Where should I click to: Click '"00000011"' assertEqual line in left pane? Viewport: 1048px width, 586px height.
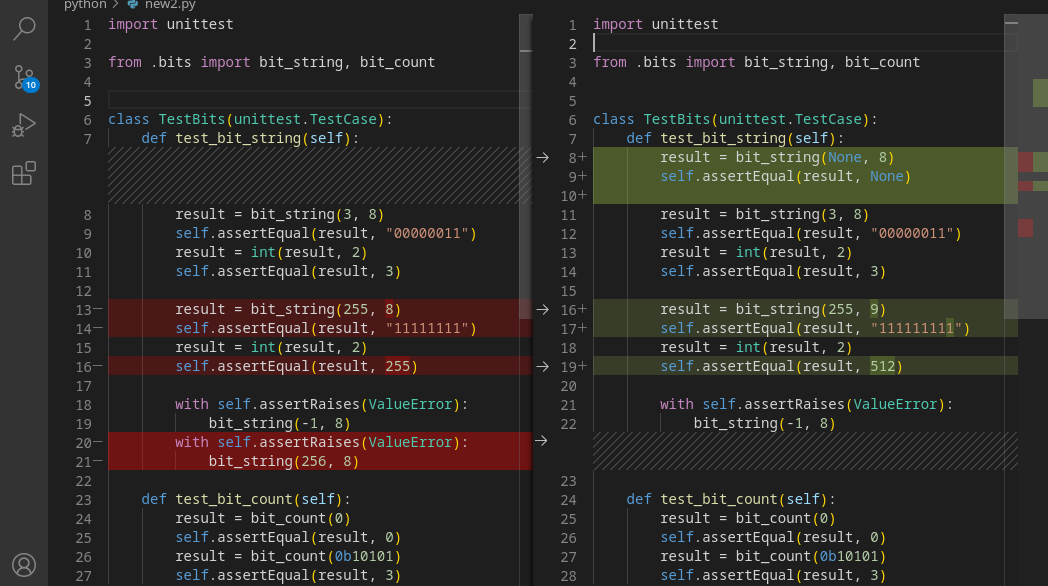325,233
